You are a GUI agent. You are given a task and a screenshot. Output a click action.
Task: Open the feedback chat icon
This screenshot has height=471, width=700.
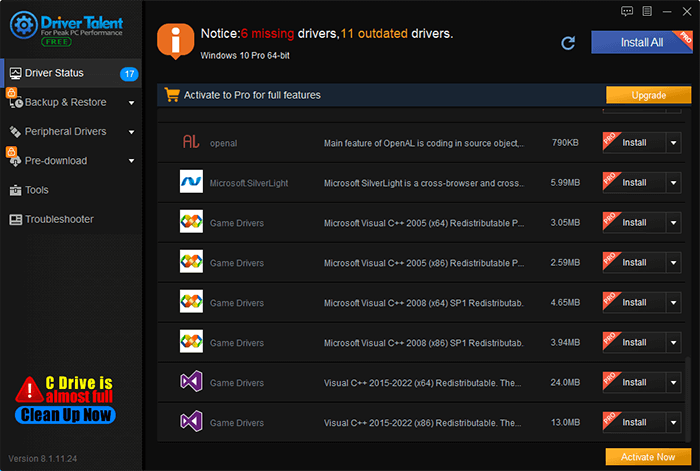627,11
